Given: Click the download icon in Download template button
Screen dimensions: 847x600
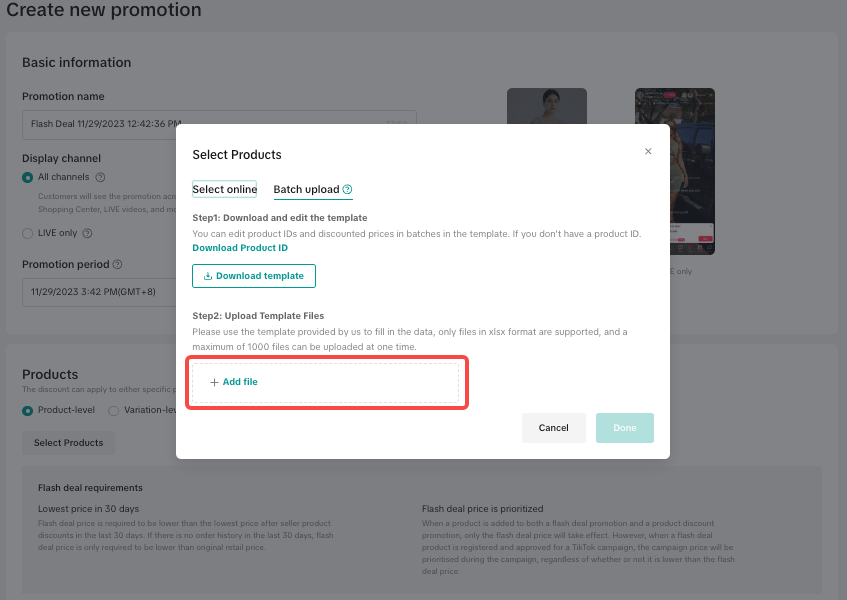Looking at the screenshot, I should coord(207,276).
